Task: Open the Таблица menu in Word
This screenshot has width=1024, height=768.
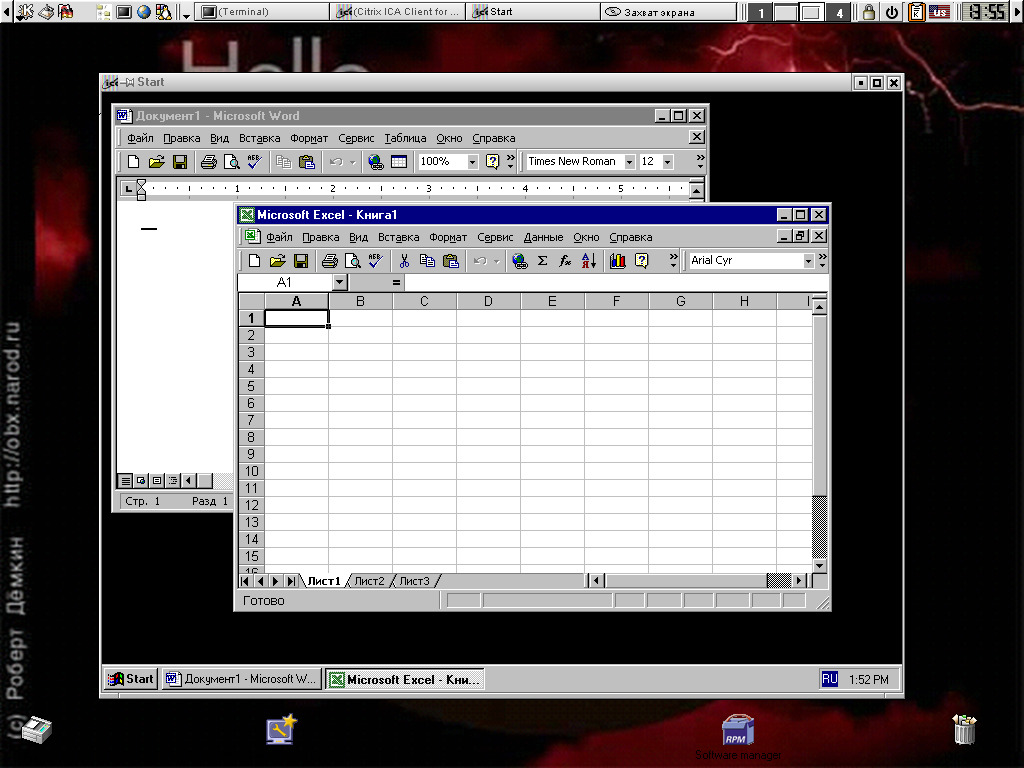Action: 405,138
